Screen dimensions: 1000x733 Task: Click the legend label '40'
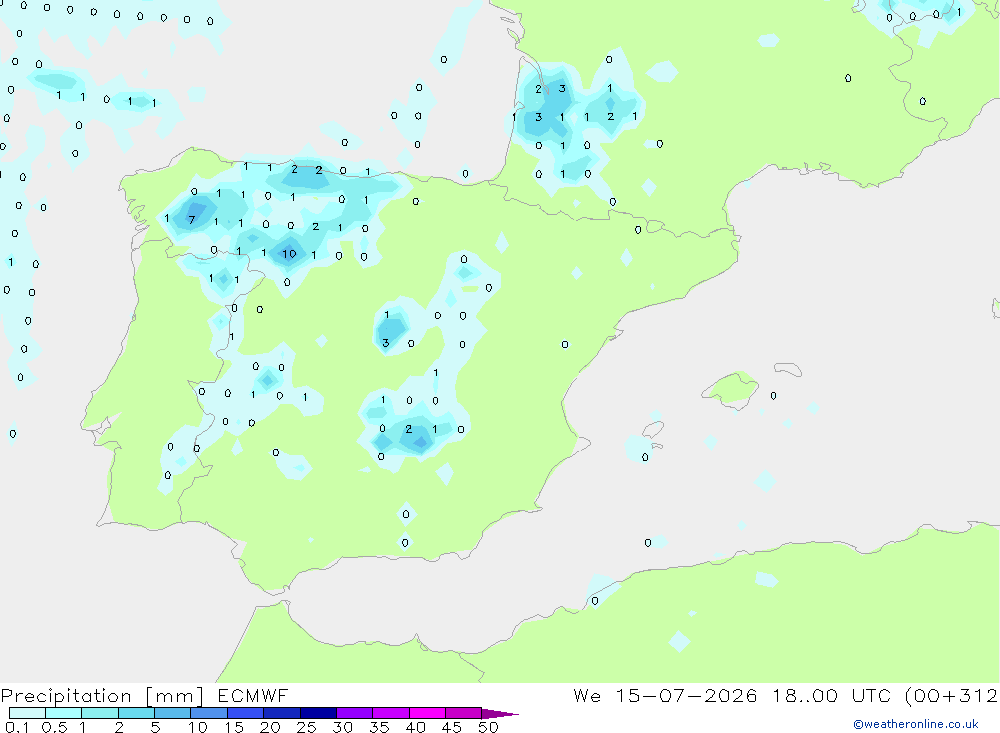tap(415, 727)
